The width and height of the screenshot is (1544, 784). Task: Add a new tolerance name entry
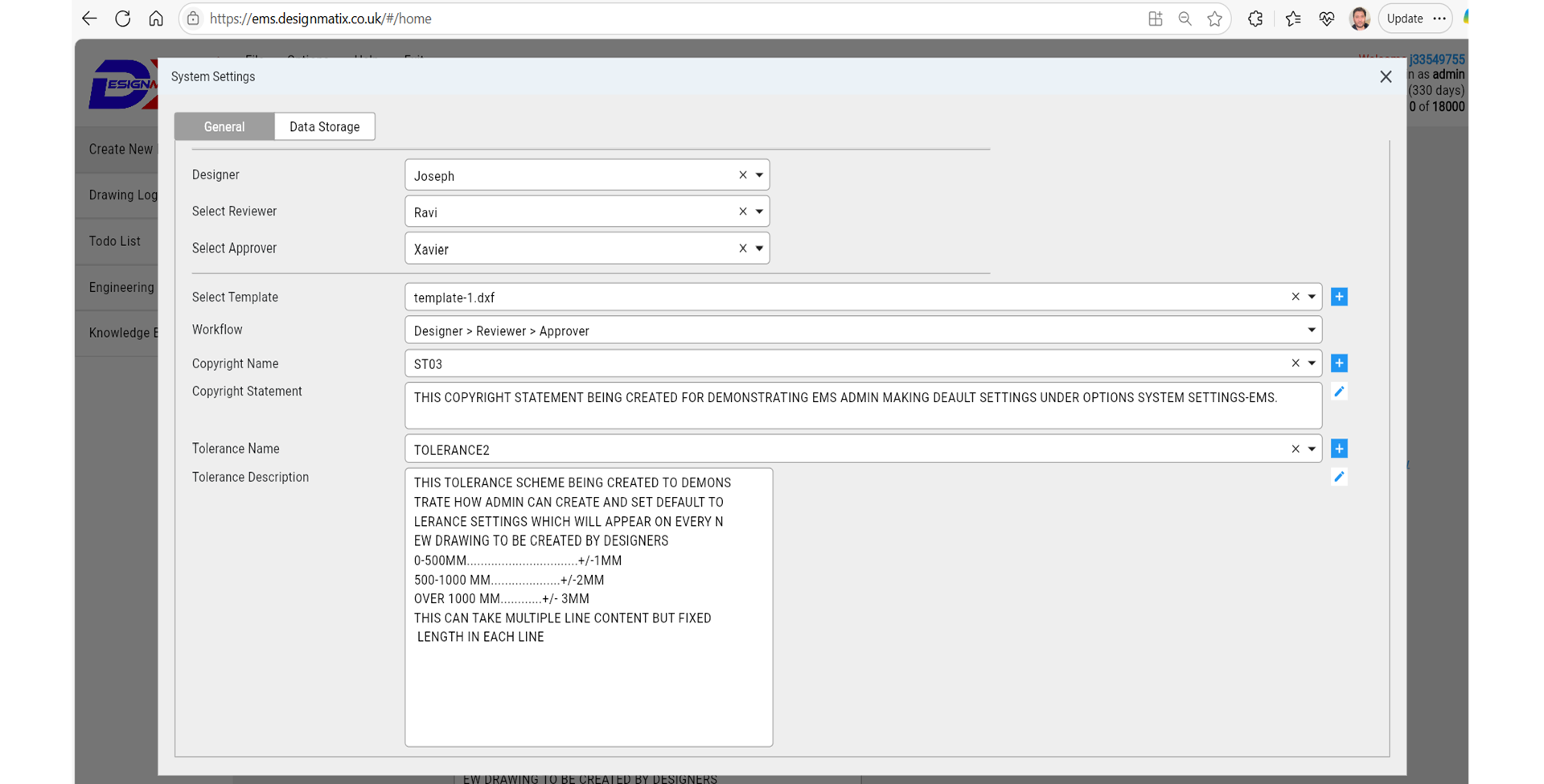pos(1339,449)
